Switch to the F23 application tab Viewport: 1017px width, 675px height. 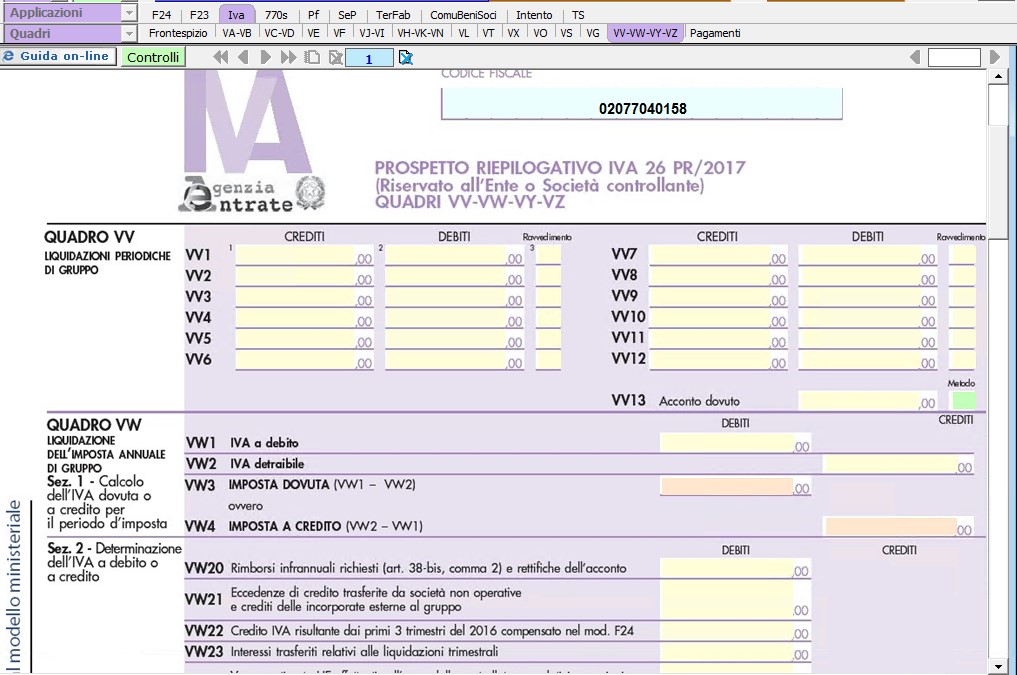(199, 15)
